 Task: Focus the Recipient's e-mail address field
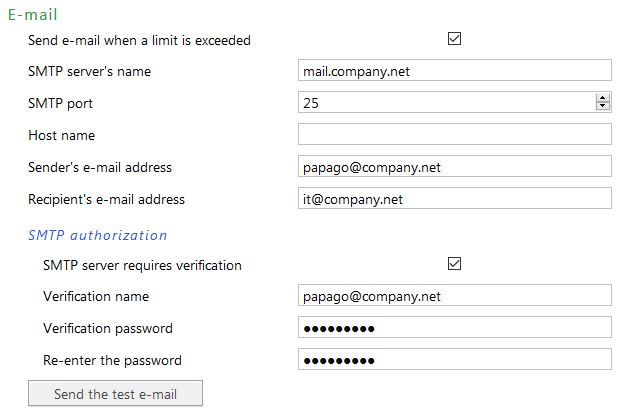click(x=454, y=199)
